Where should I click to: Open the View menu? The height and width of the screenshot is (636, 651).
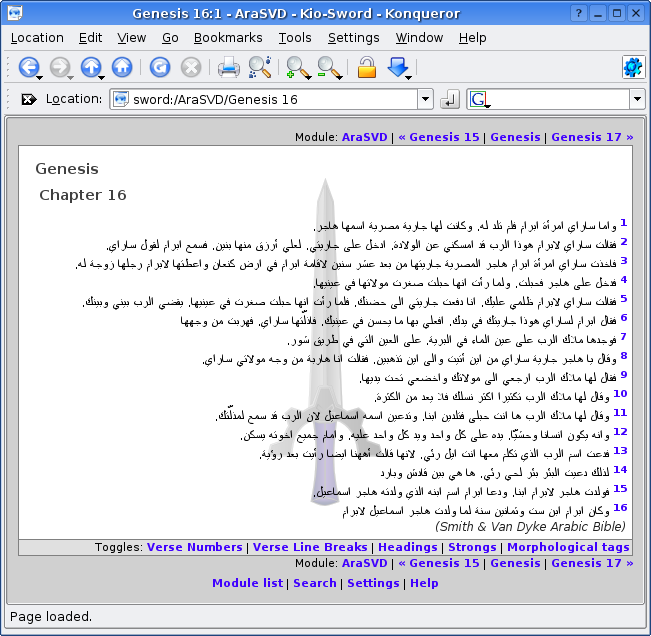[x=131, y=38]
